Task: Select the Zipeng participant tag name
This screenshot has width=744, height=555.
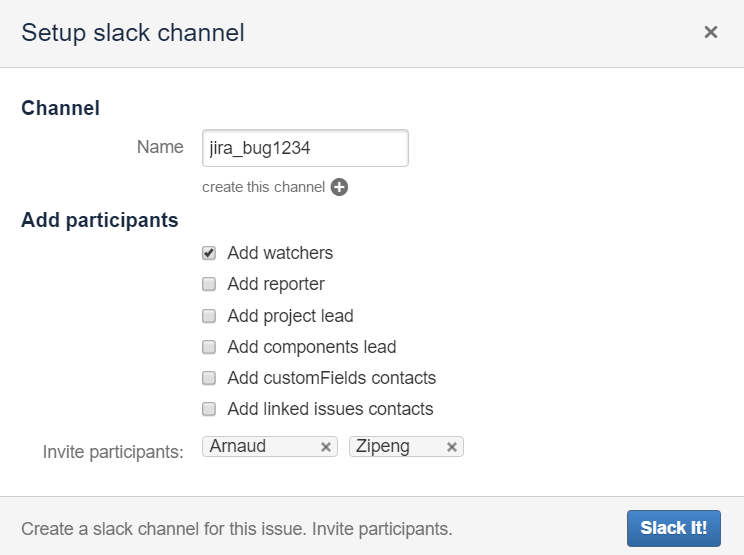Action: tap(383, 446)
